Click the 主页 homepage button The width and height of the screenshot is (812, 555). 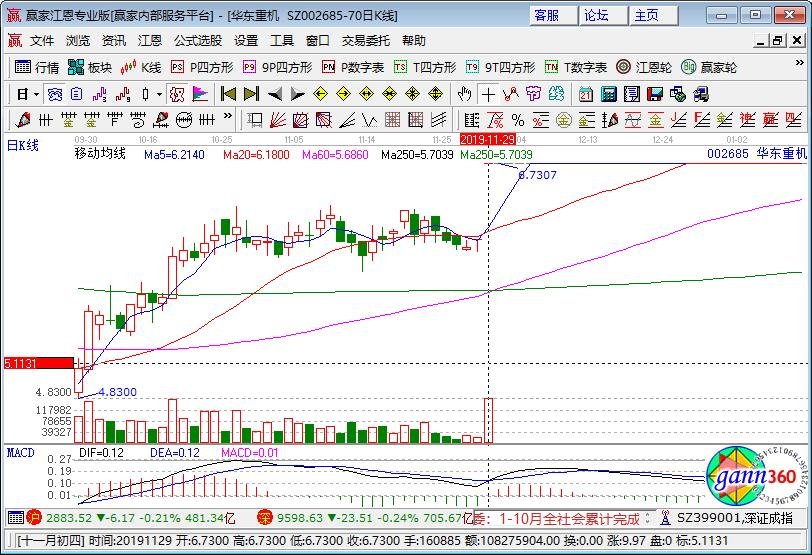[654, 15]
